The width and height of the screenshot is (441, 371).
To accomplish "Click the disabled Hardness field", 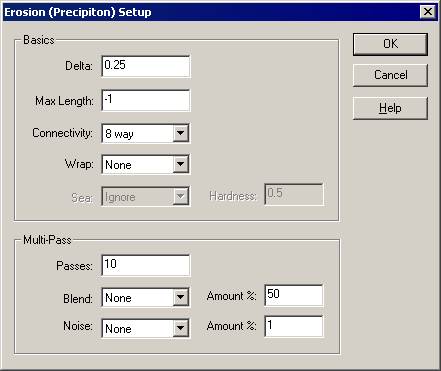I will pos(294,194).
